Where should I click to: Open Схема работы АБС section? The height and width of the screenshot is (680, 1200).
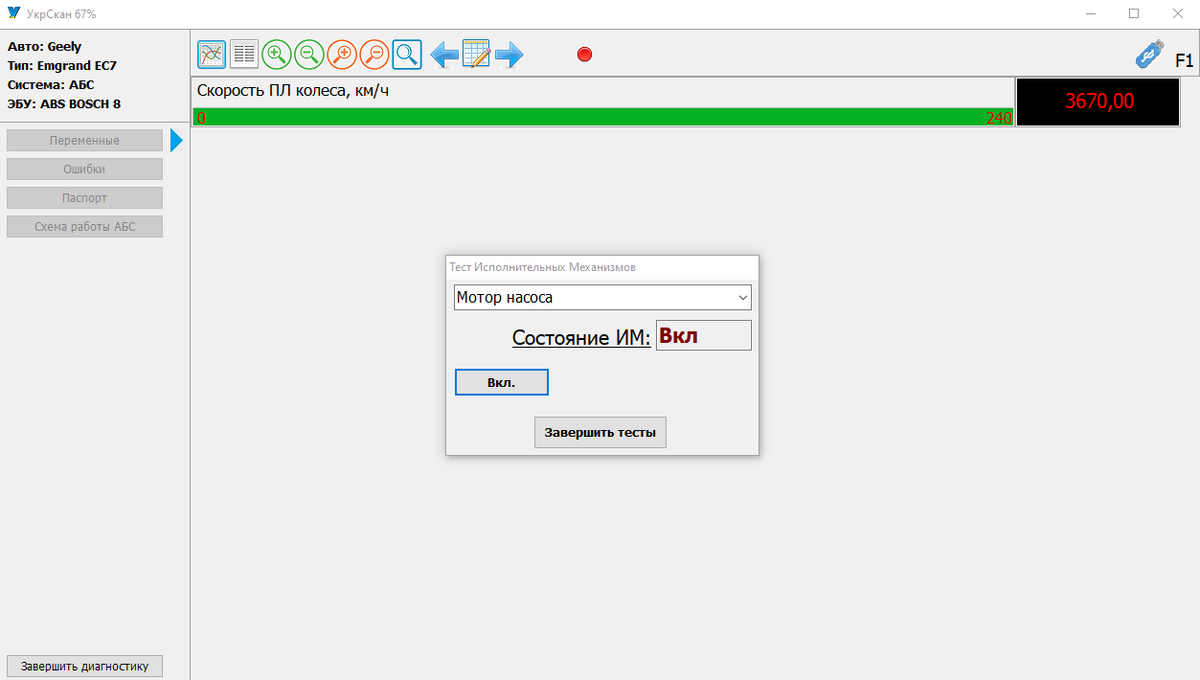[x=85, y=227]
